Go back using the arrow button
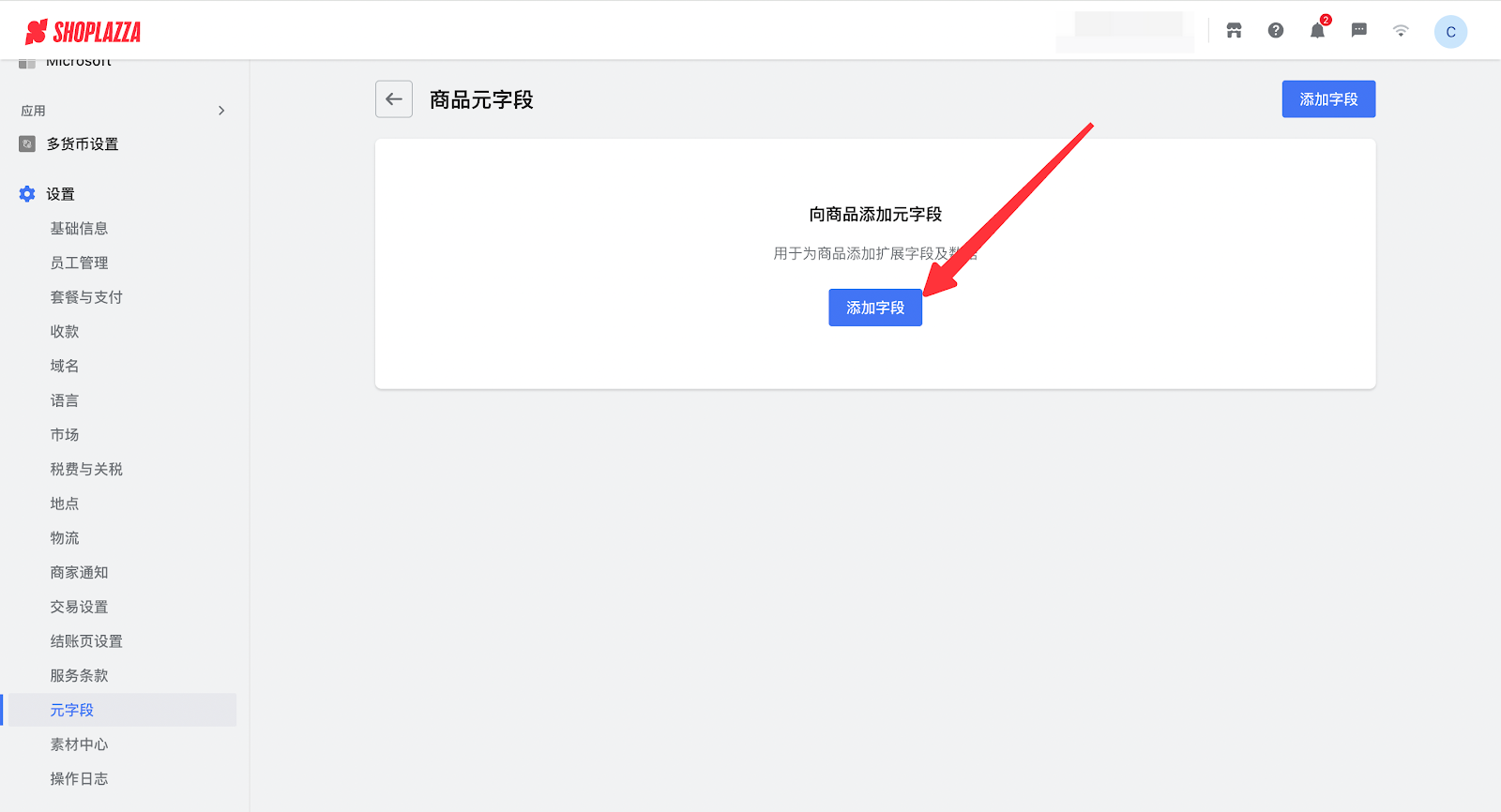The height and width of the screenshot is (812, 1501). 394,99
